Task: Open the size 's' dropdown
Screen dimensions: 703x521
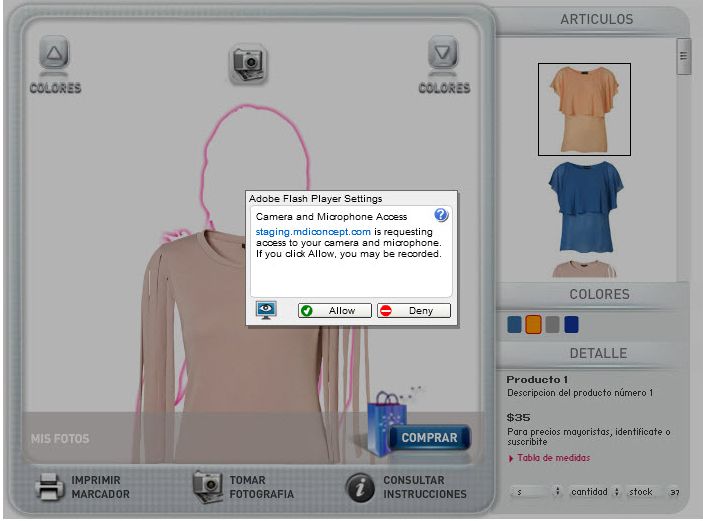Action: pyautogui.click(x=534, y=492)
